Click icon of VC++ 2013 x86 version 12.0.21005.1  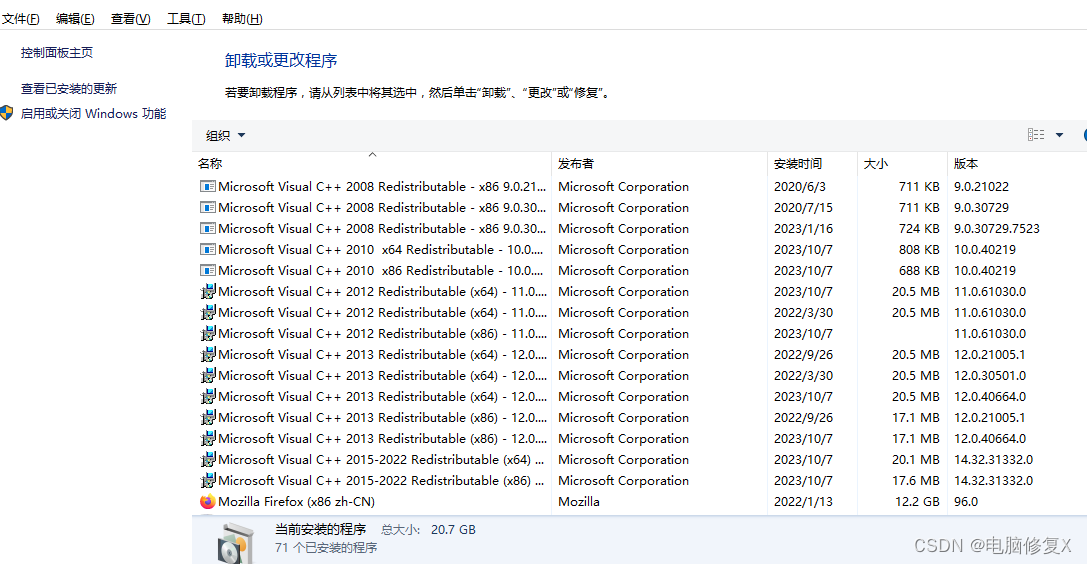click(207, 418)
